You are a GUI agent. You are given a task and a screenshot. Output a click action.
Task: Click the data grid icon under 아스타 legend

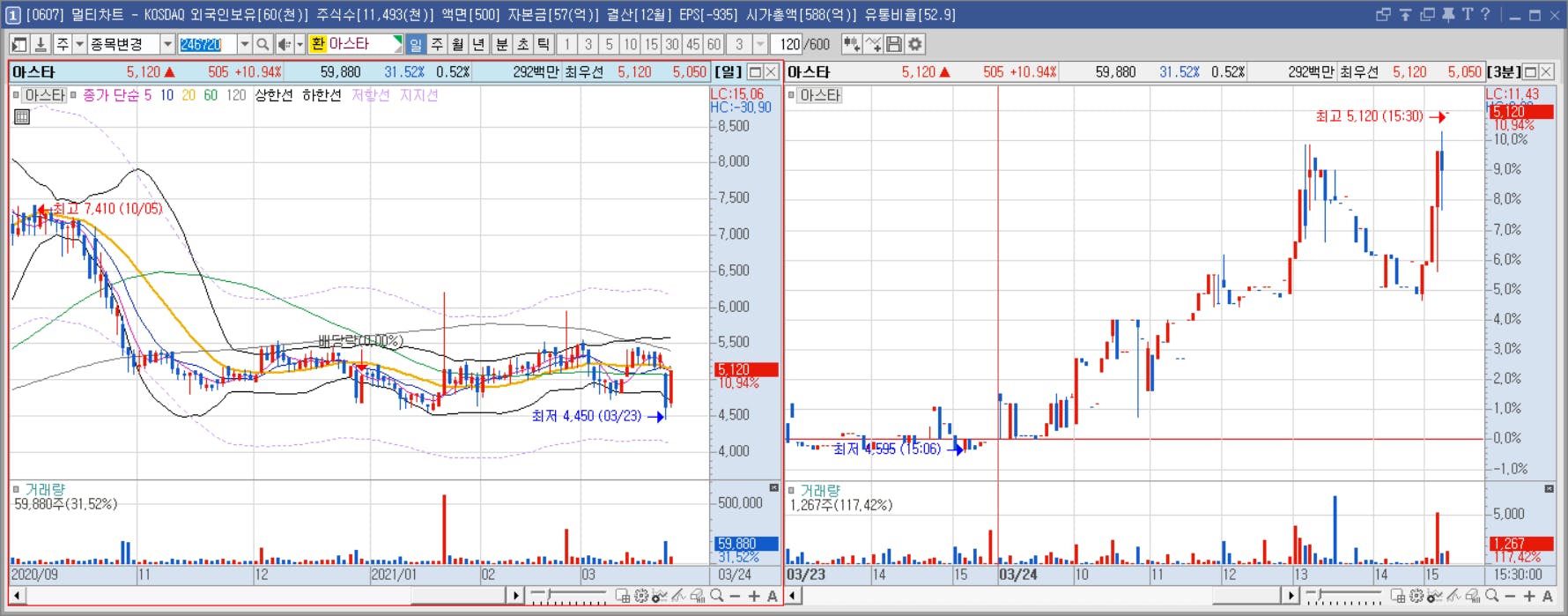[22, 116]
